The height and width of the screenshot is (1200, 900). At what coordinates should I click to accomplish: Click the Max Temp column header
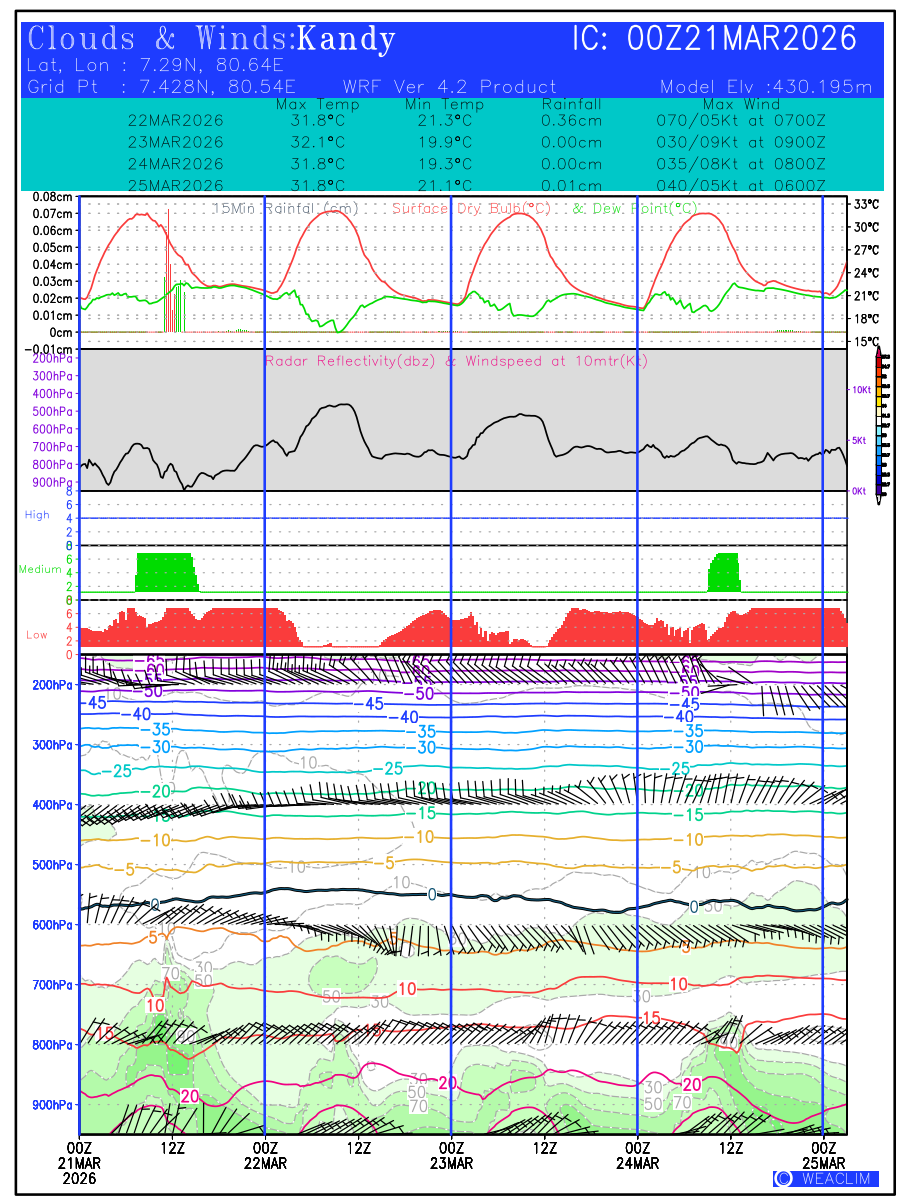pos(317,104)
